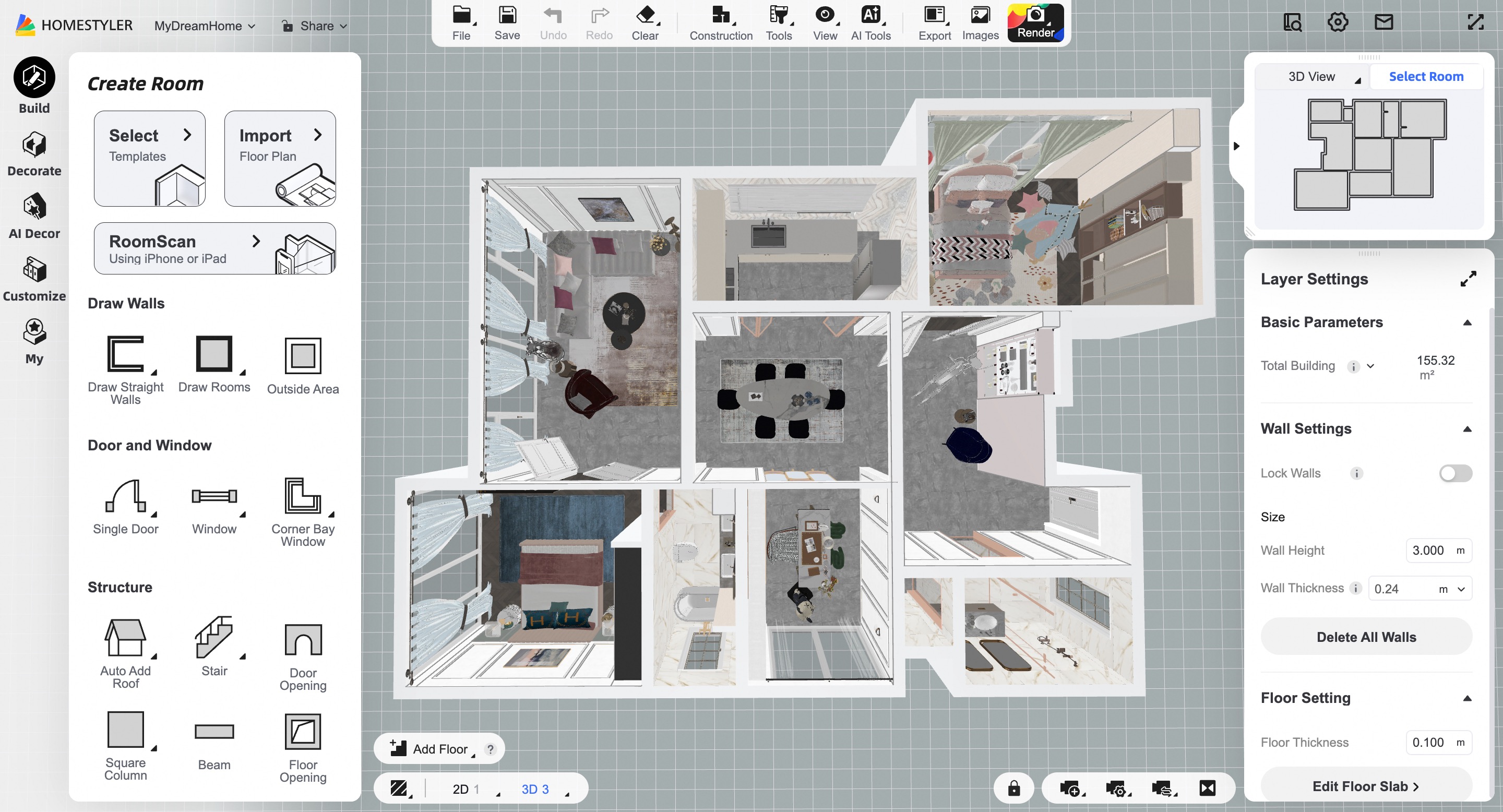
Task: Collapse the Basic Parameters section
Action: [x=1467, y=323]
